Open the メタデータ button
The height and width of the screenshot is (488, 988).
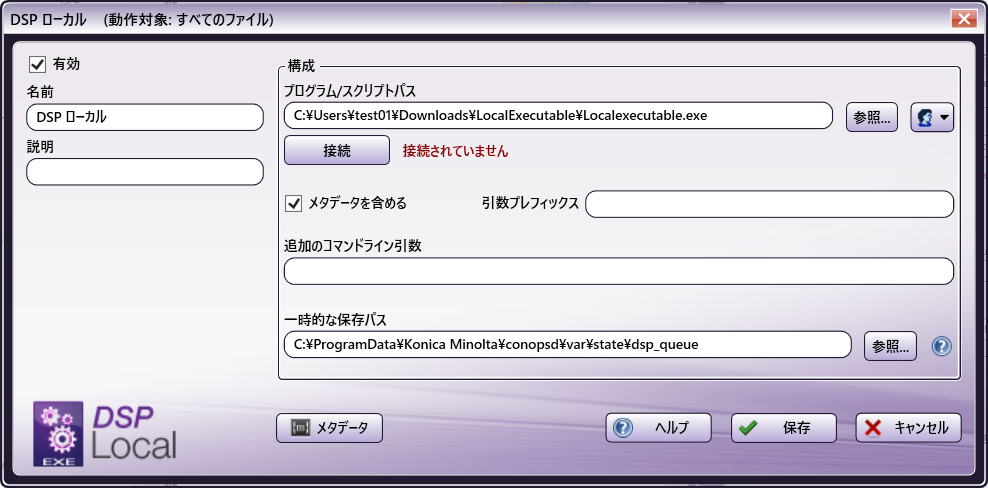(x=329, y=428)
